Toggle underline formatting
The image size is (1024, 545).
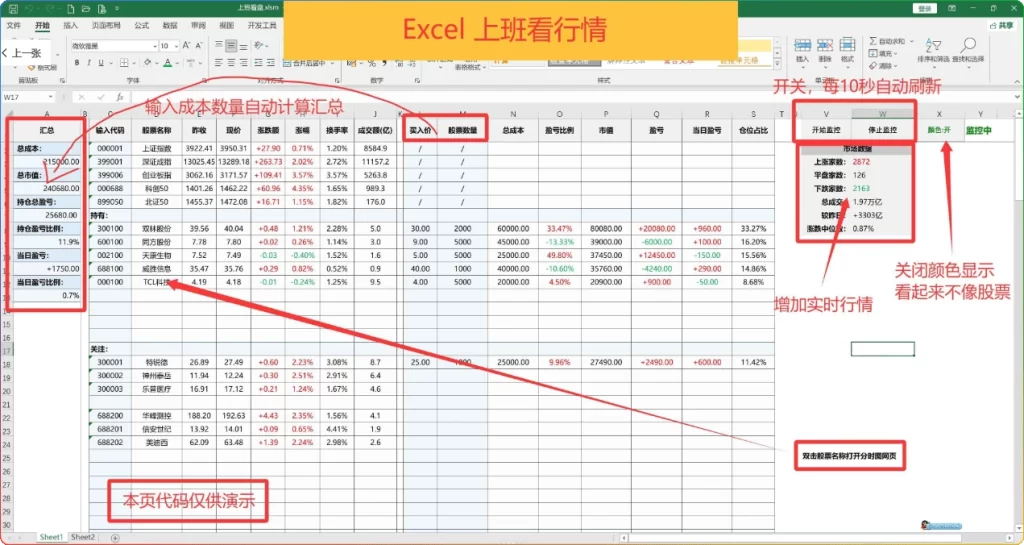coord(101,63)
